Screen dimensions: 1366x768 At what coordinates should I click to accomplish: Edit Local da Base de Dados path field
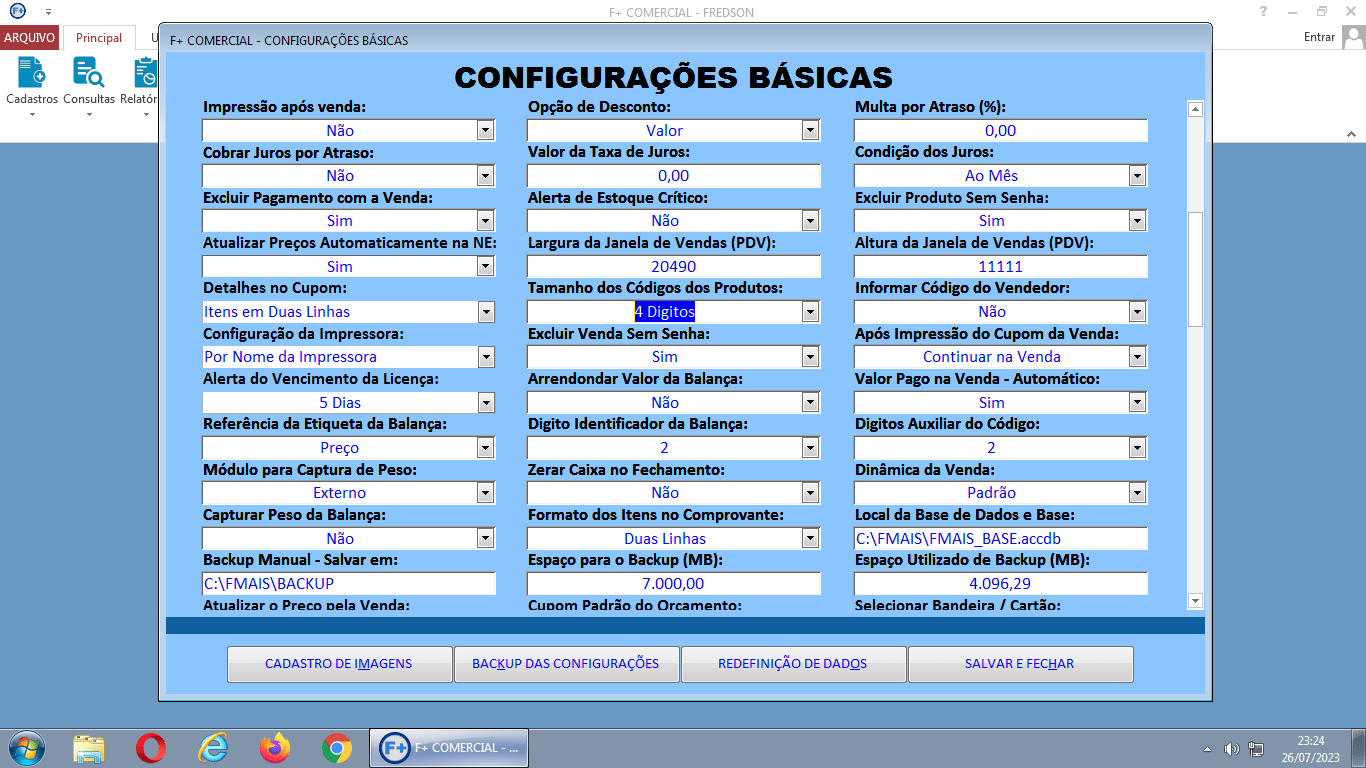click(1000, 538)
